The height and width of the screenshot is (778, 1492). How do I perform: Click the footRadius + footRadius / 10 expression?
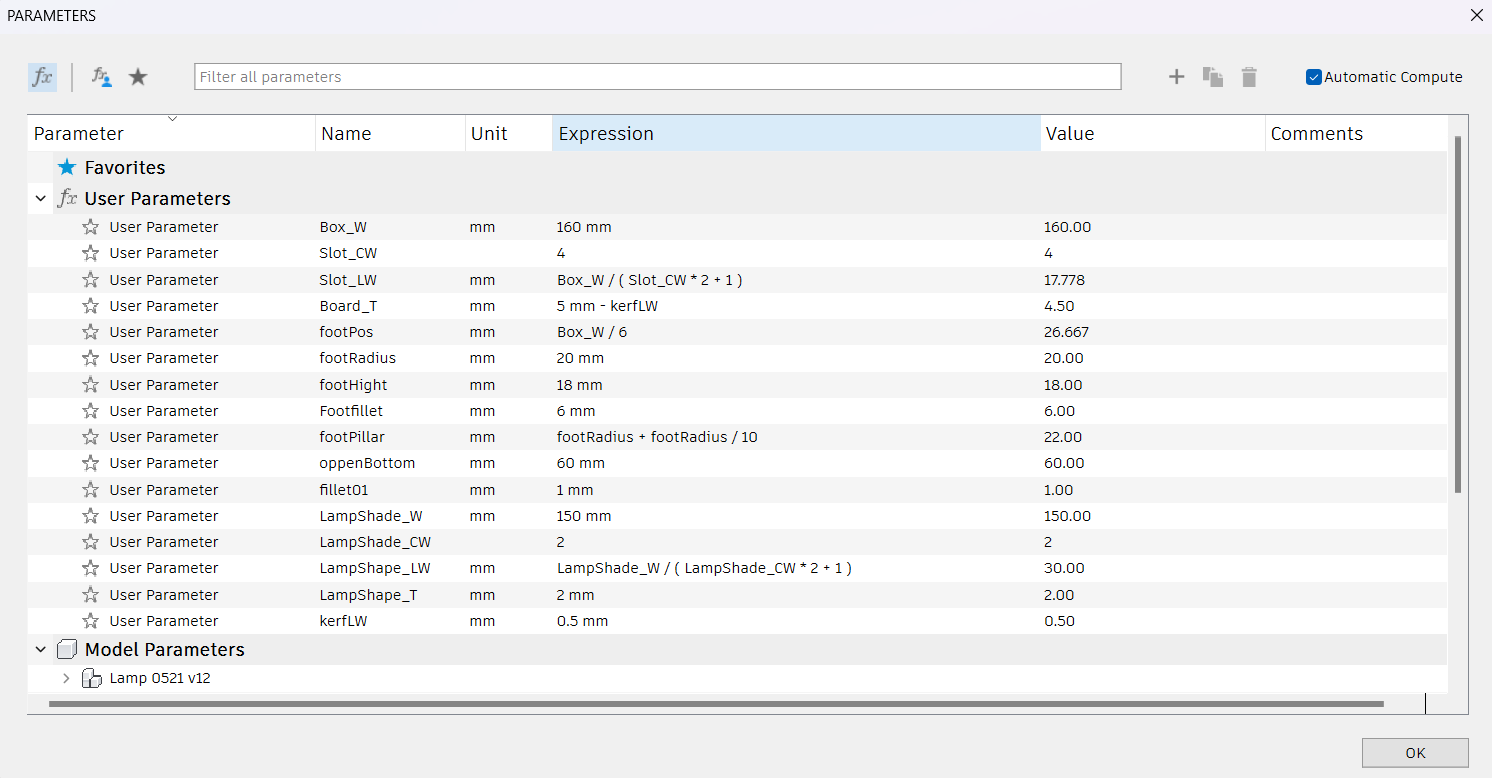coord(657,437)
